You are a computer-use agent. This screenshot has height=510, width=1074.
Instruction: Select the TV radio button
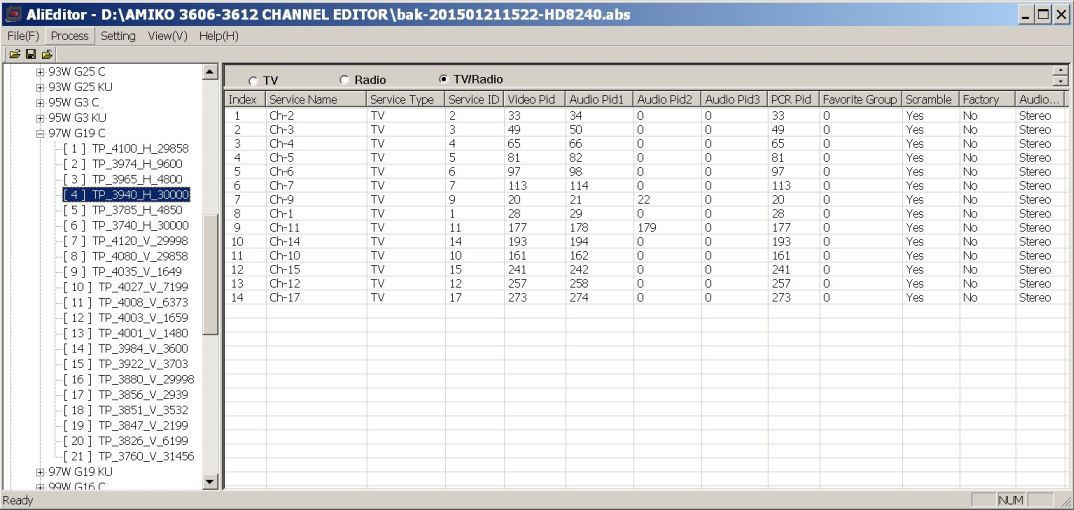pyautogui.click(x=253, y=81)
